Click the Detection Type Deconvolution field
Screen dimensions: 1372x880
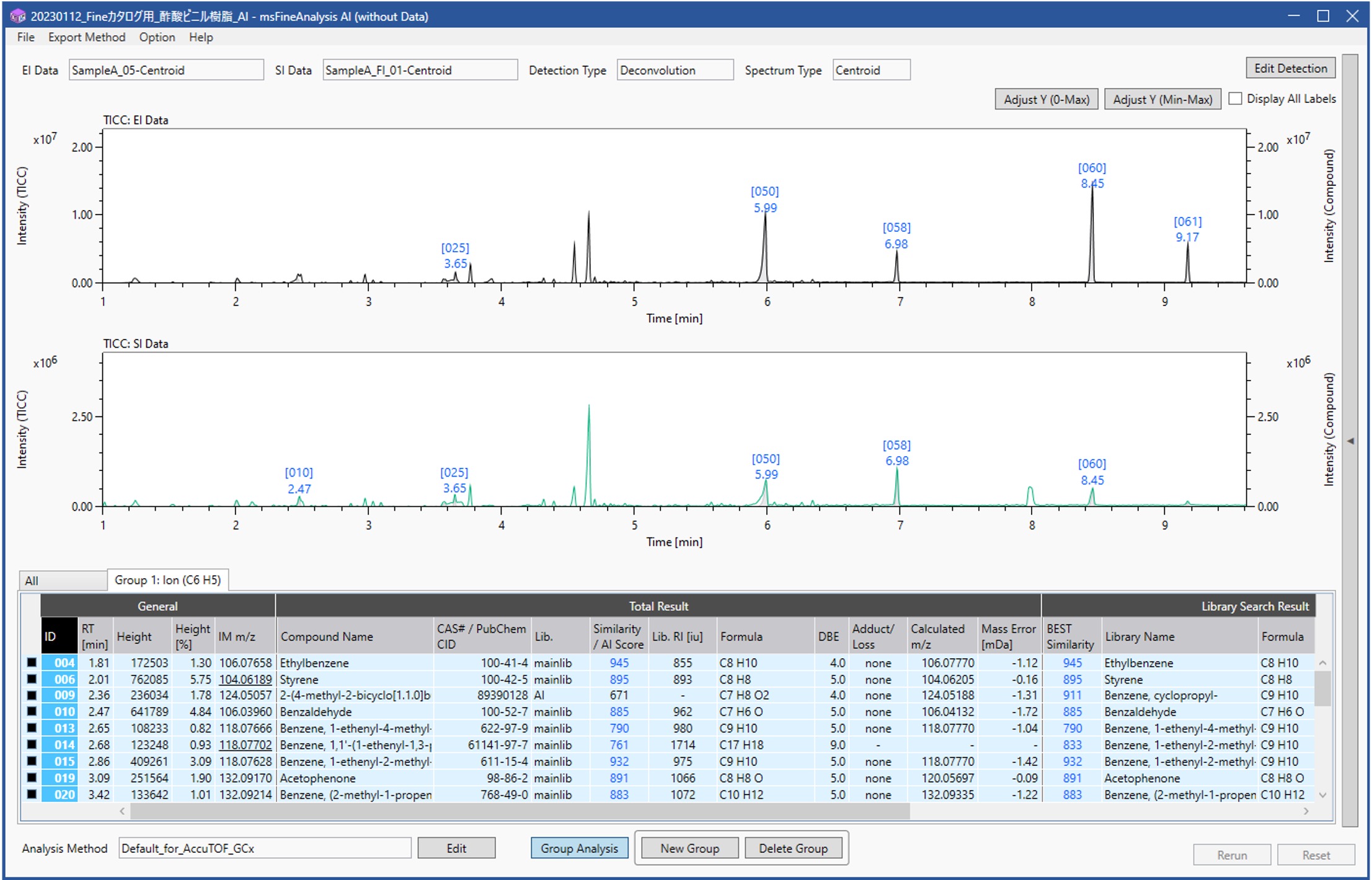pyautogui.click(x=675, y=70)
